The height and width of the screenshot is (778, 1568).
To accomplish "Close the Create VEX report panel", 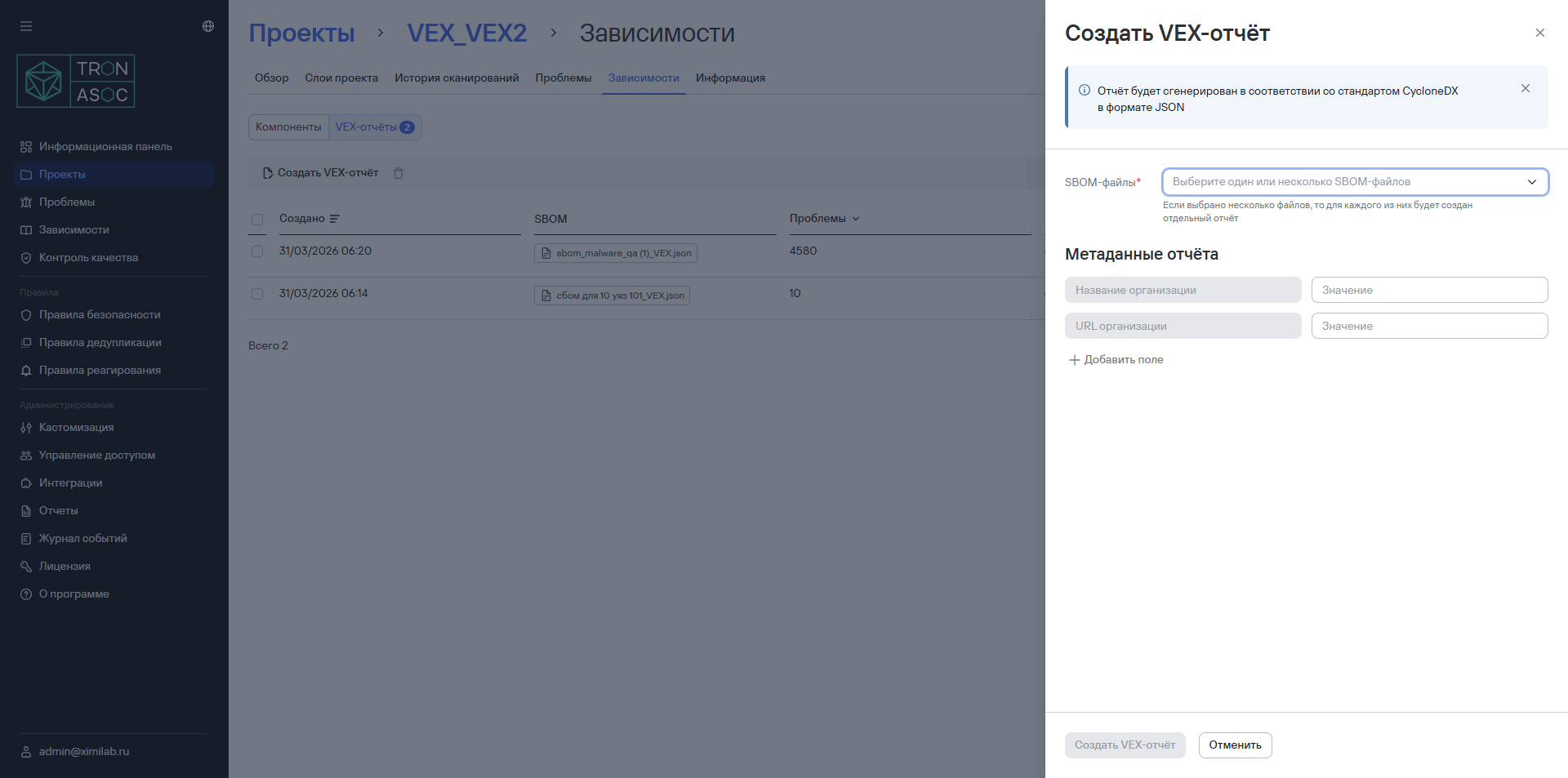I will [x=1539, y=33].
